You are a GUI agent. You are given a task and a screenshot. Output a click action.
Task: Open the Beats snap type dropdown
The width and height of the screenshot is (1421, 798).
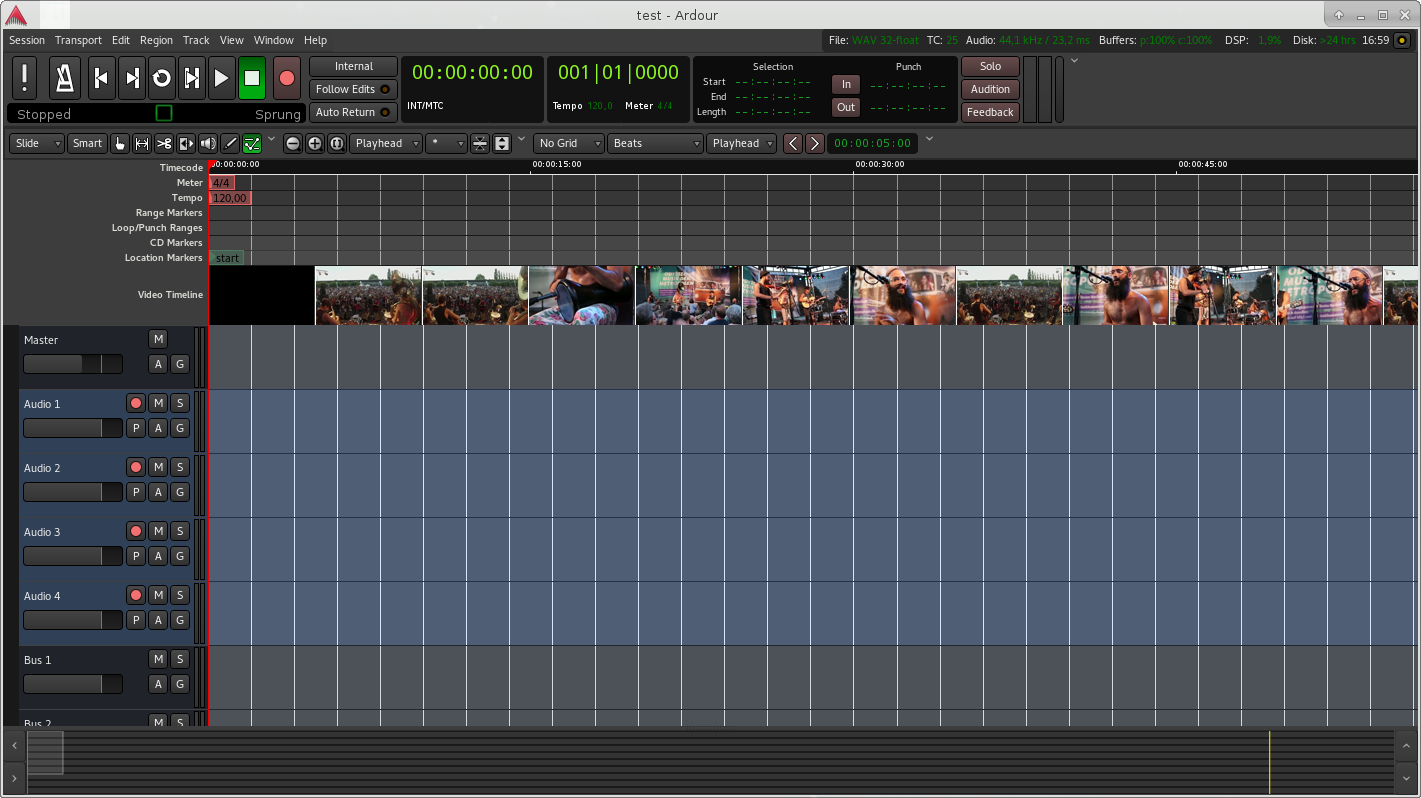pyautogui.click(x=656, y=143)
